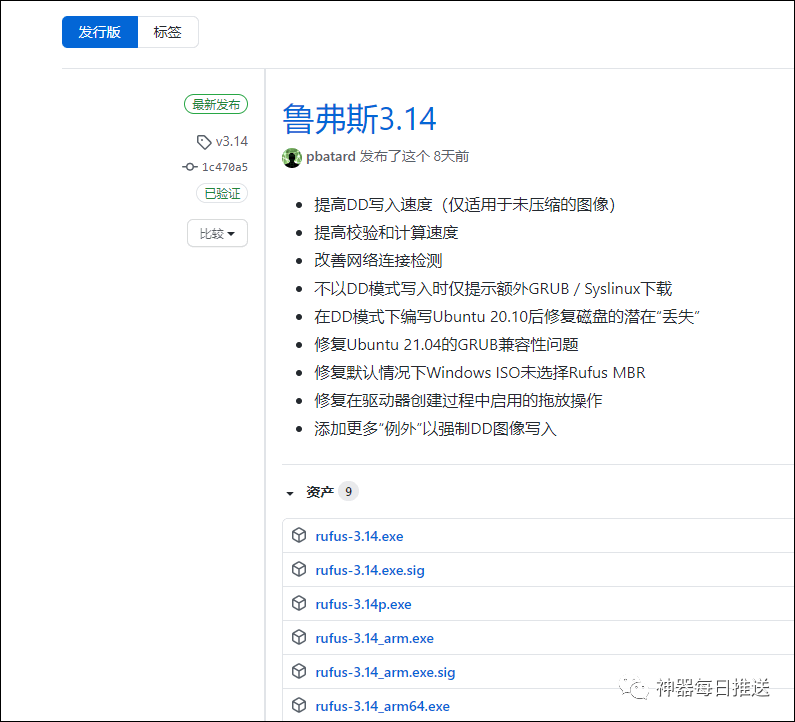The height and width of the screenshot is (722, 795).
Task: Click the tag icon beside v3.14
Action: (204, 142)
